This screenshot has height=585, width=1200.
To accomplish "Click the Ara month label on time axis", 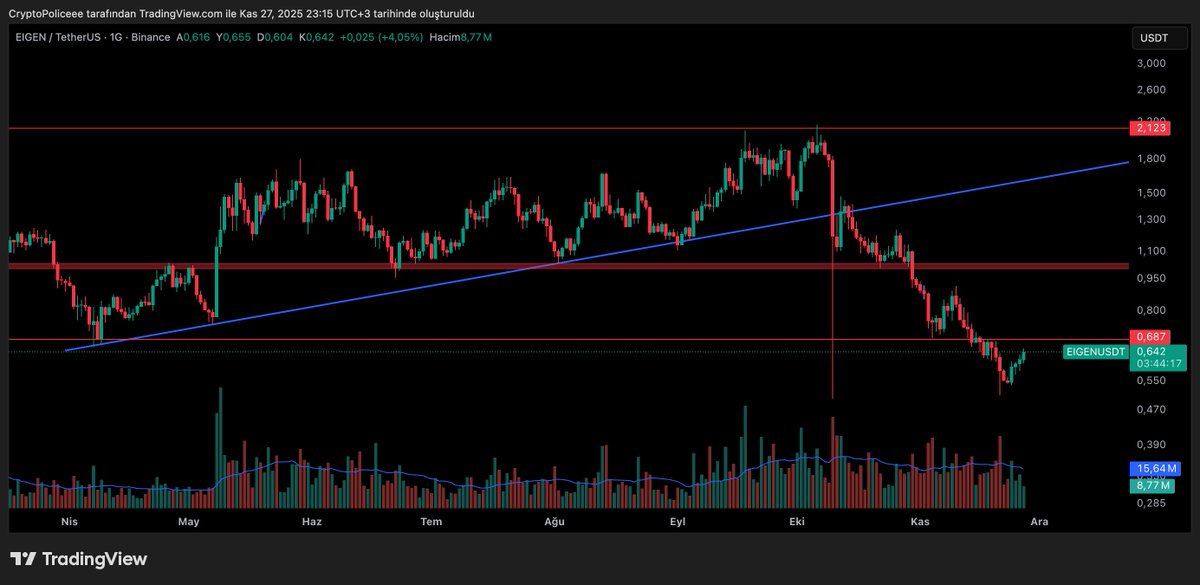I will [1039, 522].
